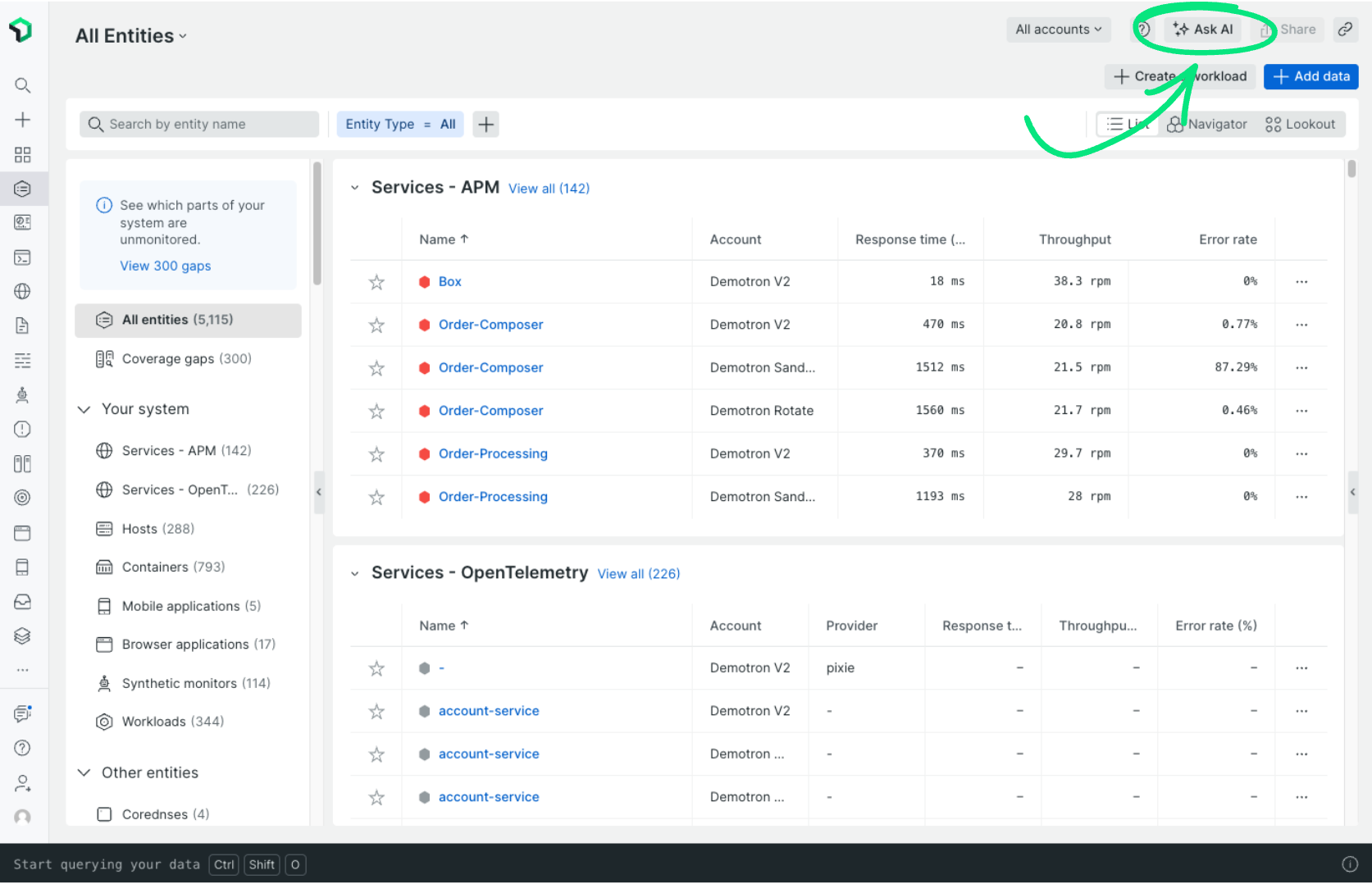Click the query console terminal icon
Screen dimensions: 1372x884
22,257
